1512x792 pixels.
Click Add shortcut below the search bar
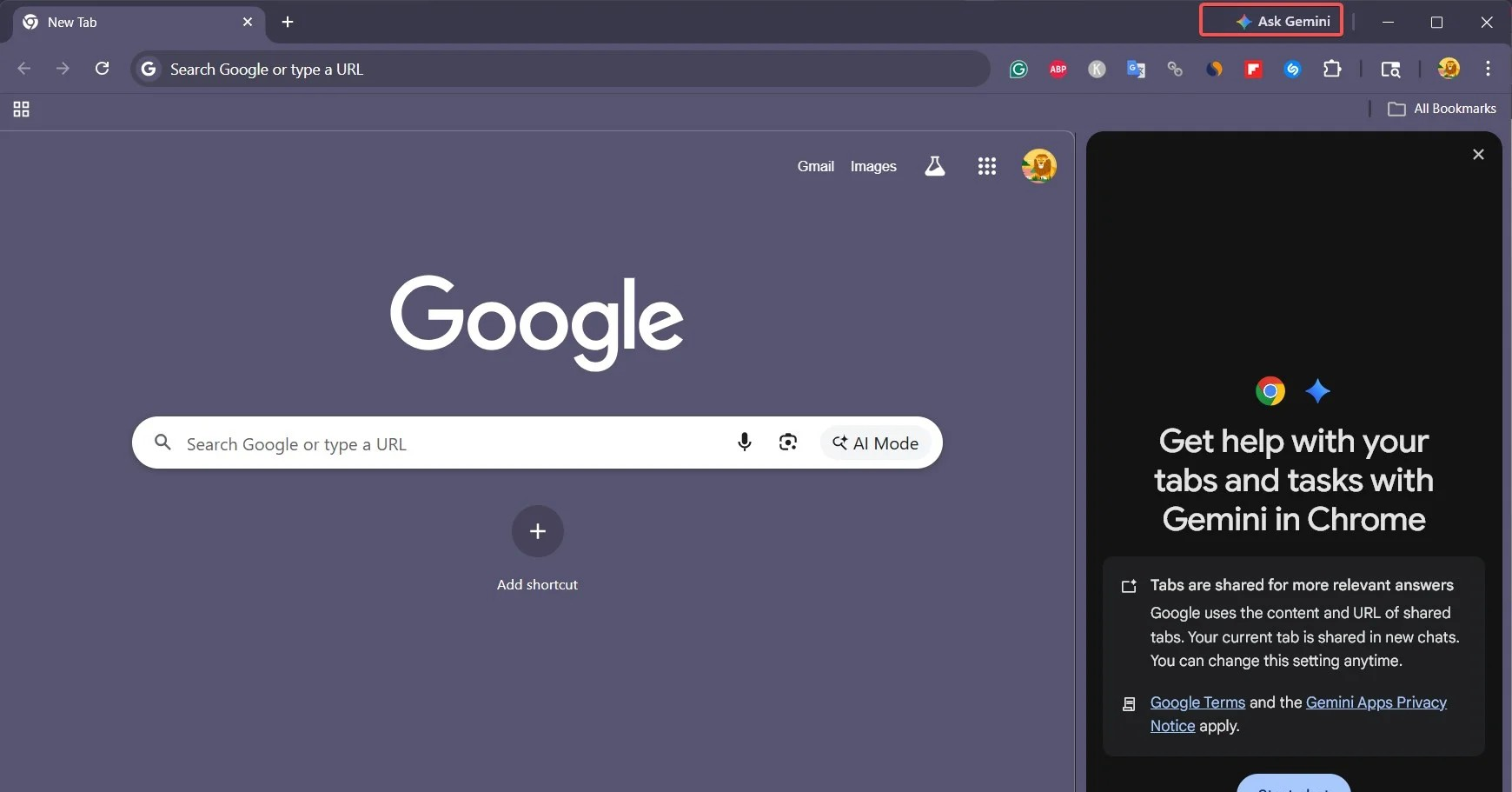[x=537, y=531]
